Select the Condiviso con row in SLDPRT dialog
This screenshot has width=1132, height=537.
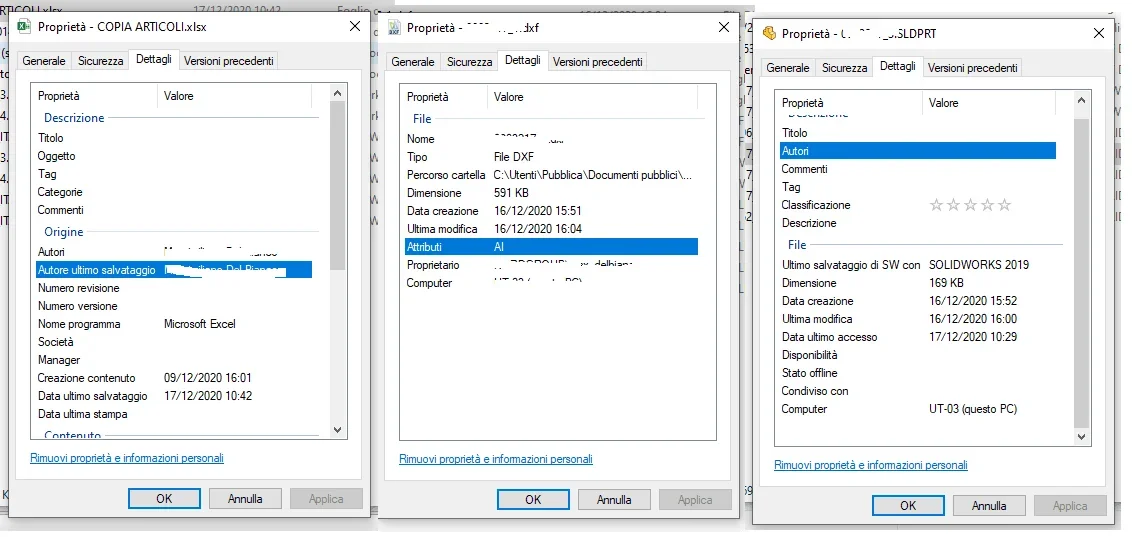click(918, 391)
